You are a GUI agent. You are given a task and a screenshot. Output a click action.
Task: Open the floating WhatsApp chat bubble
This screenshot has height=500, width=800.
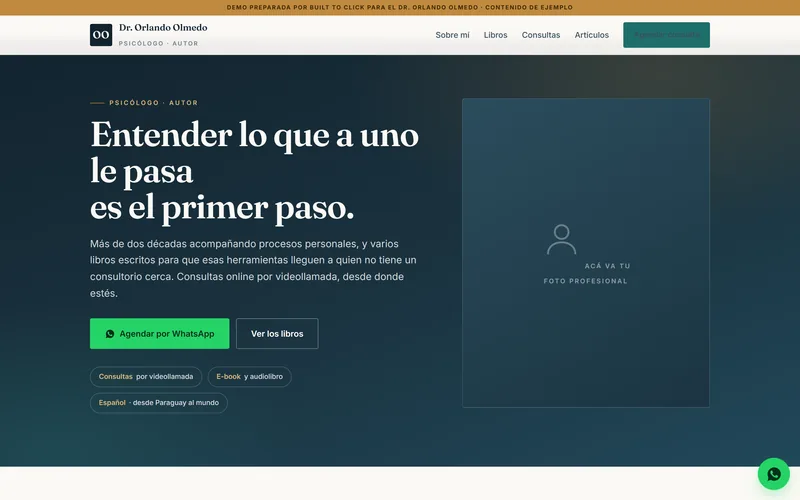[x=773, y=474]
